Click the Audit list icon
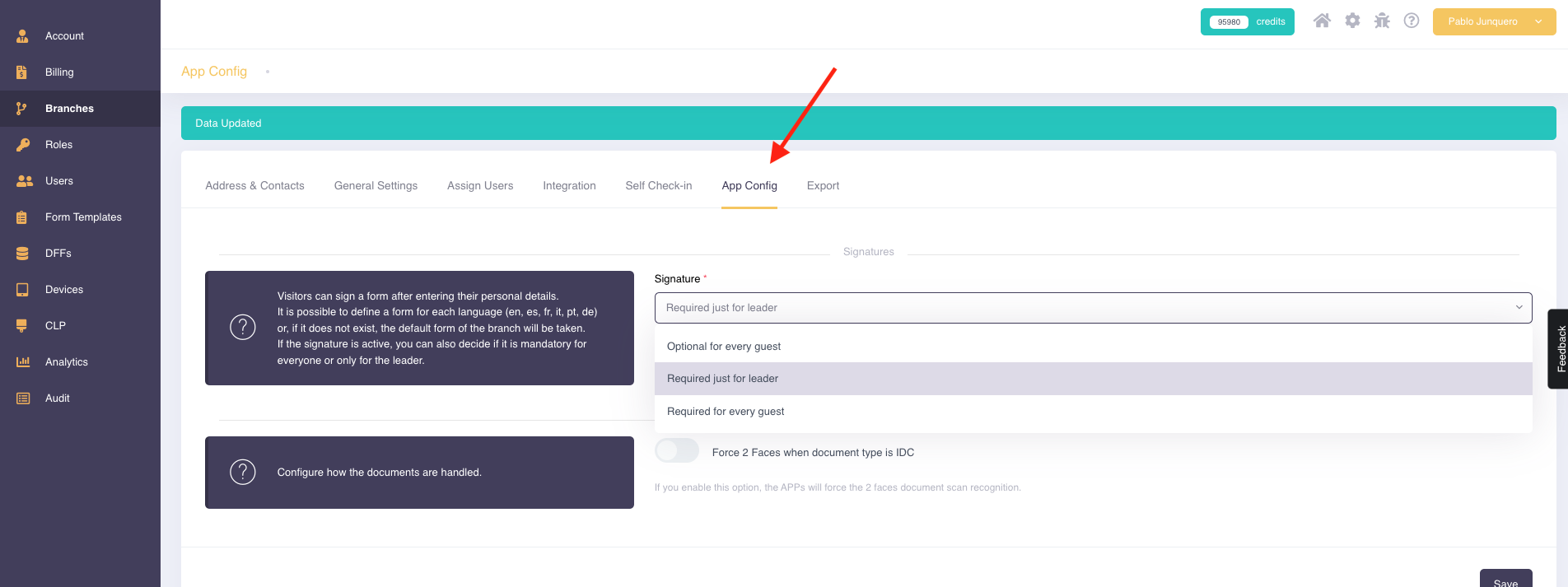 tap(23, 398)
